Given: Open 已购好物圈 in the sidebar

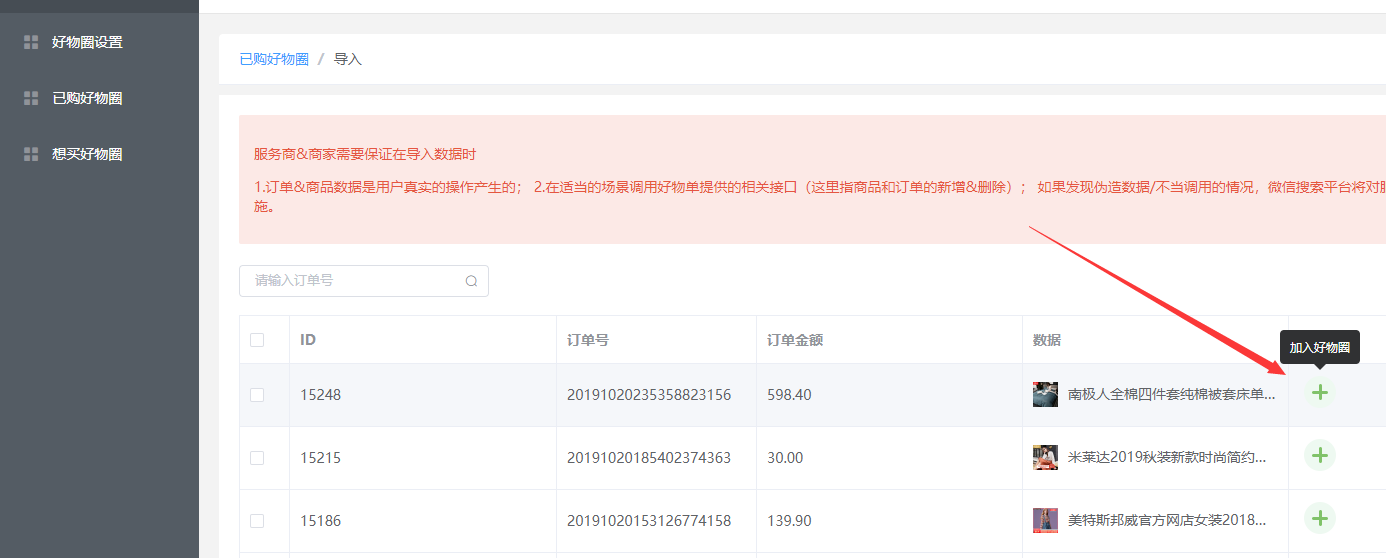Looking at the screenshot, I should tap(87, 98).
